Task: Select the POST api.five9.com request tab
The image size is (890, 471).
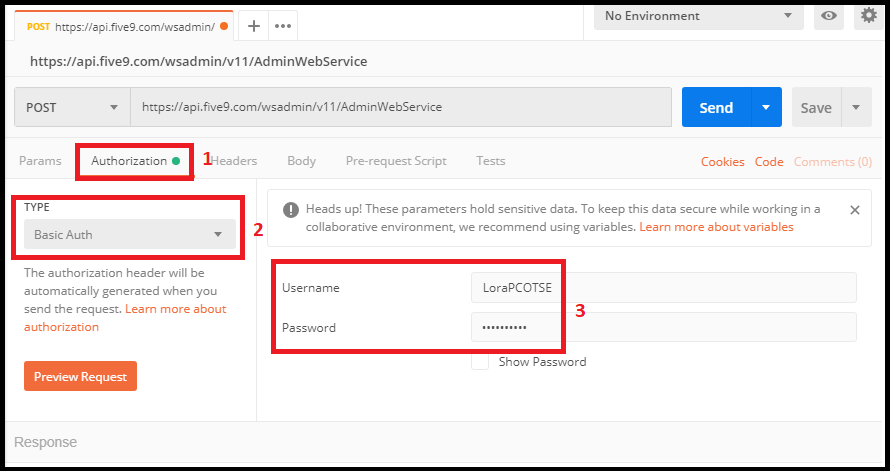Action: [124, 26]
